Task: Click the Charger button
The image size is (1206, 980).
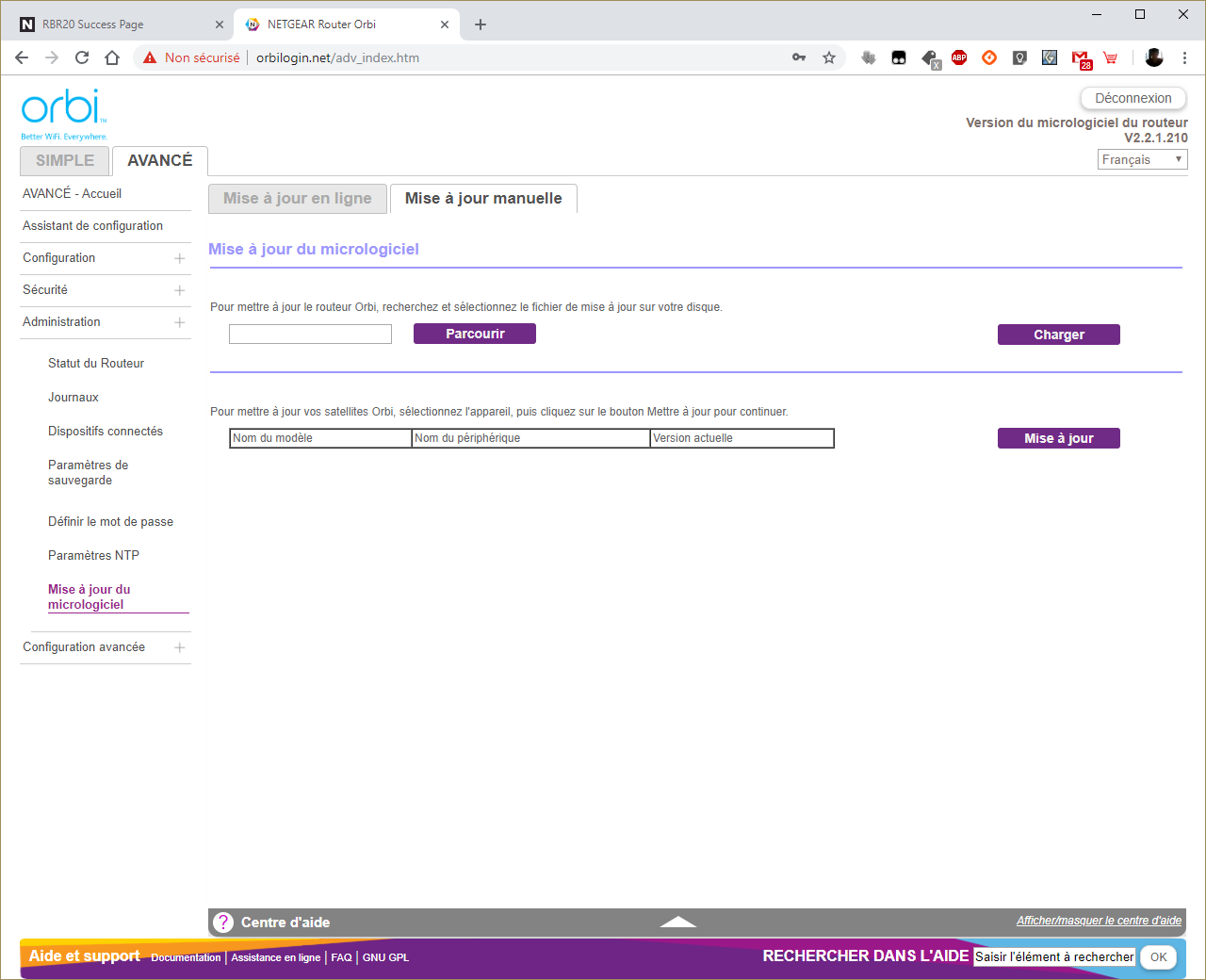Action: 1059,335
